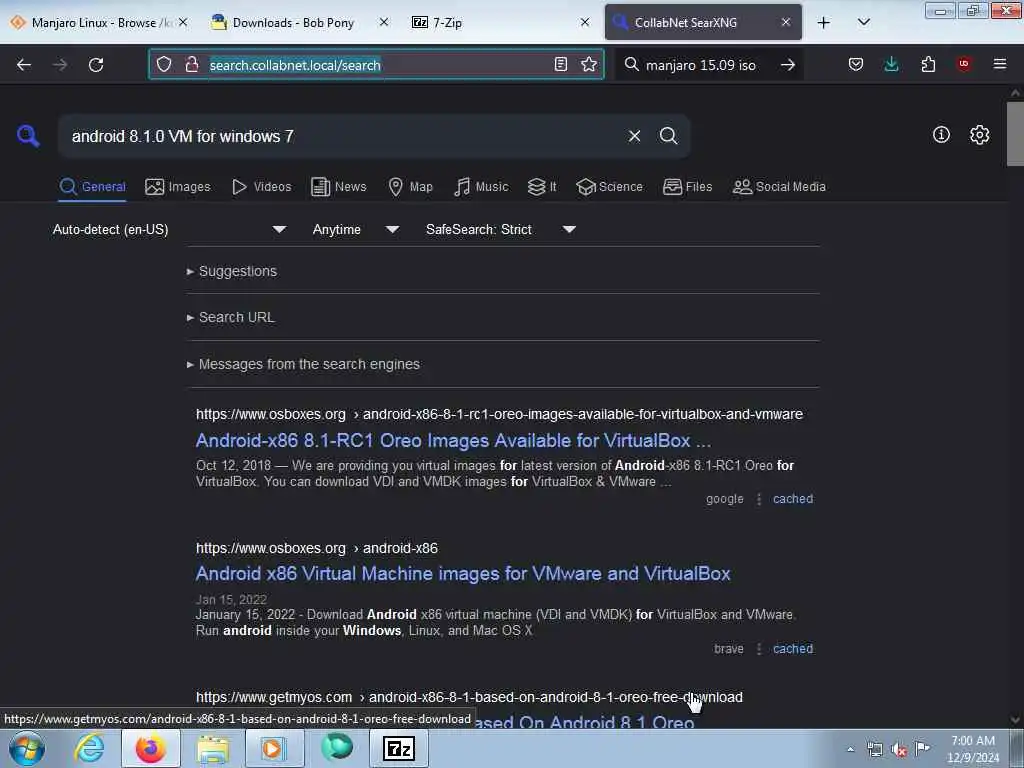Viewport: 1024px width, 768px height.
Task: Open Windows Explorer folder in taskbar
Action: pyautogui.click(x=213, y=749)
